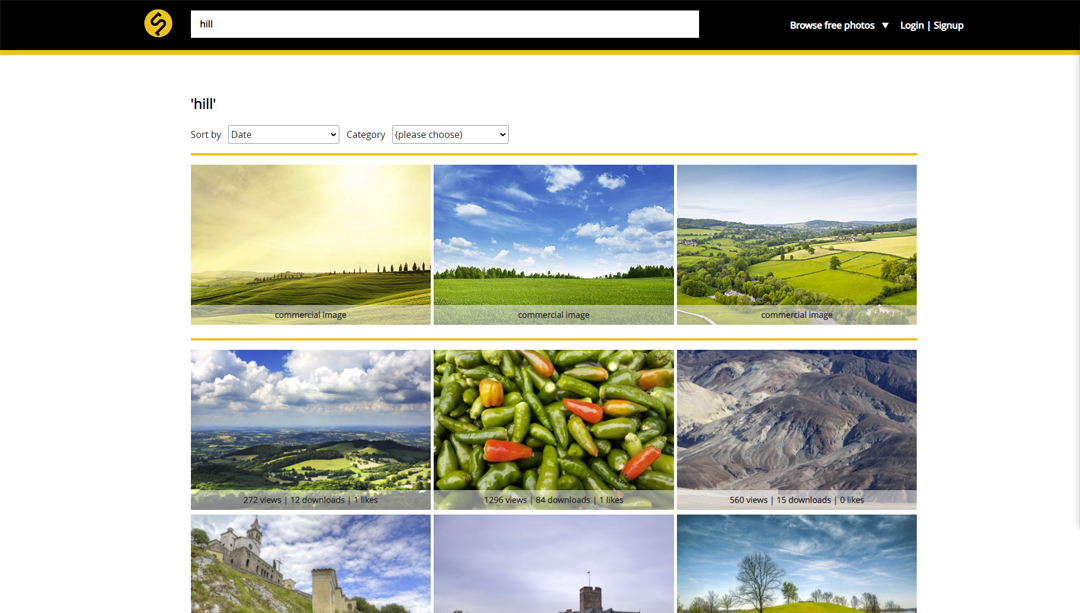Click the yellow site logo icon
The width and height of the screenshot is (1080, 613).
(158, 23)
